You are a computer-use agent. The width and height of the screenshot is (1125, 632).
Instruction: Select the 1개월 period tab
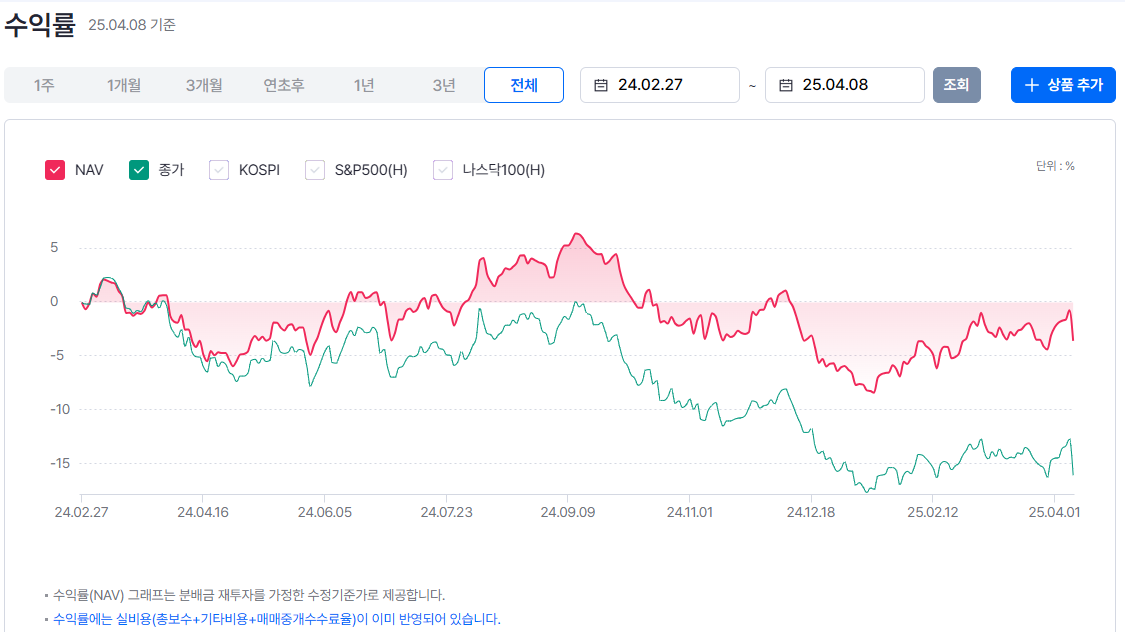click(x=122, y=85)
